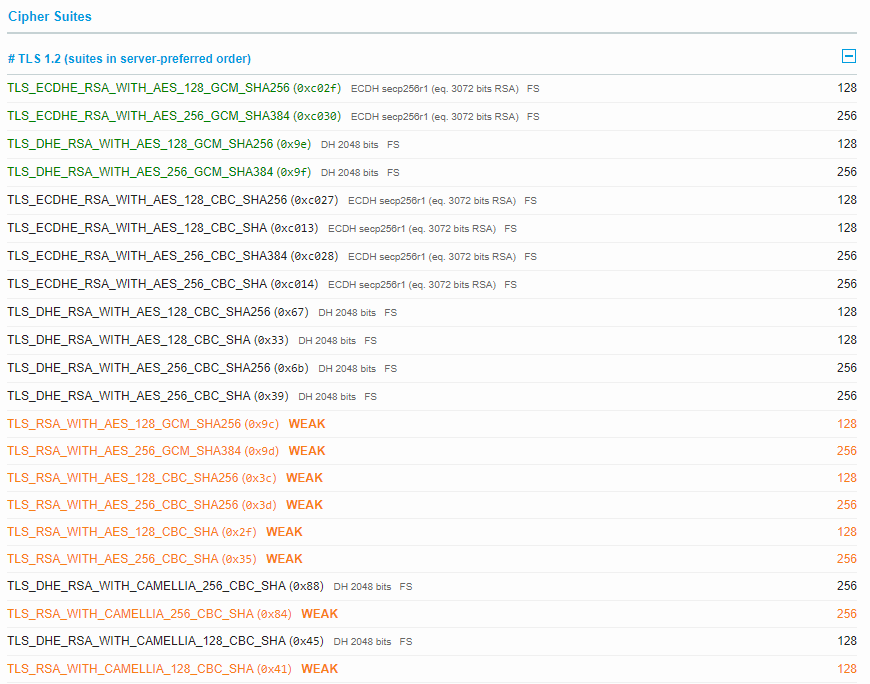Select TLS_DHE_RSA_WITH_AES_128_CBC_SHA256 (0x67) suite
This screenshot has width=870, height=684.
click(158, 312)
